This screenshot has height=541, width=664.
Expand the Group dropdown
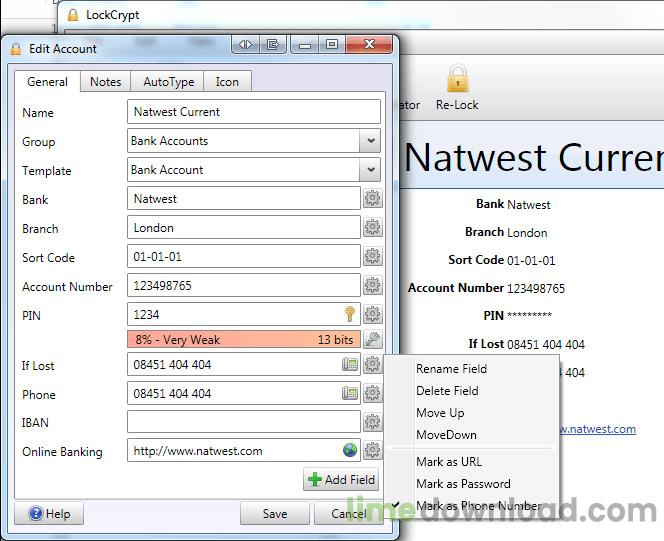pyautogui.click(x=370, y=141)
